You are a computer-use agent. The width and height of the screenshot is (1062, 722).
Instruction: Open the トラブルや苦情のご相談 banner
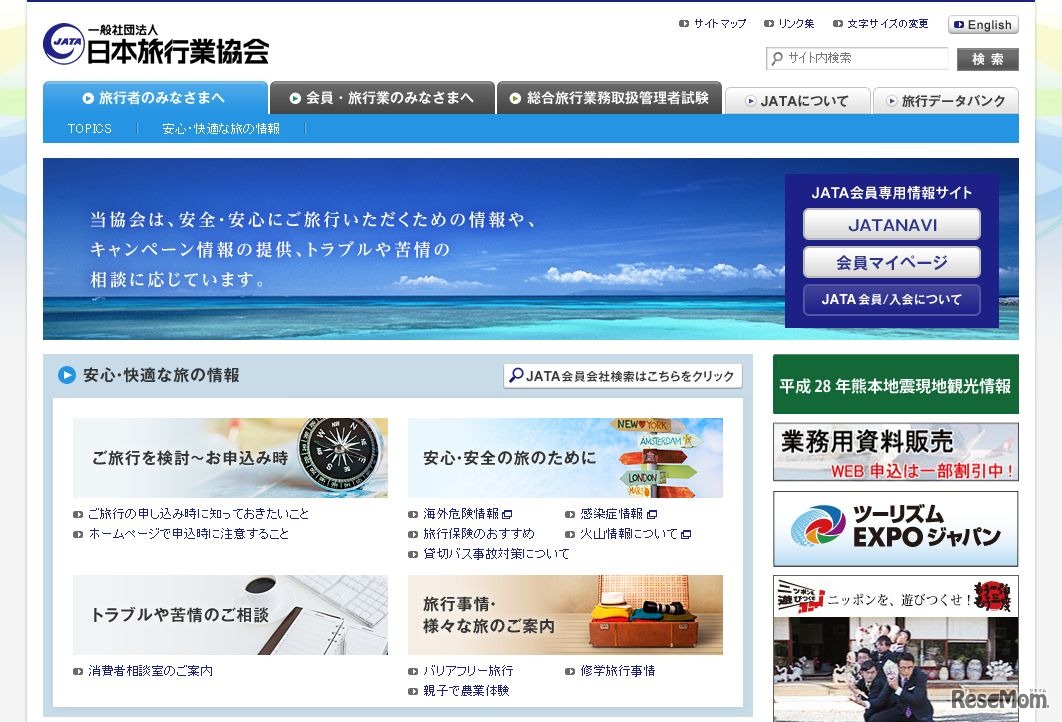(x=230, y=615)
